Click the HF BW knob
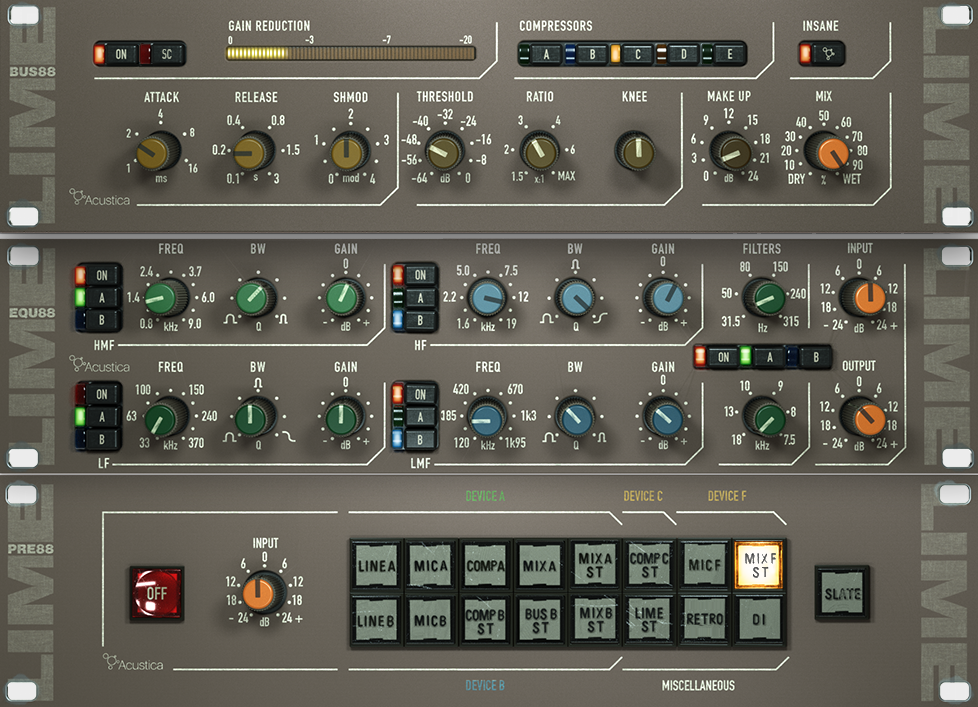This screenshot has height=707, width=978. [575, 298]
